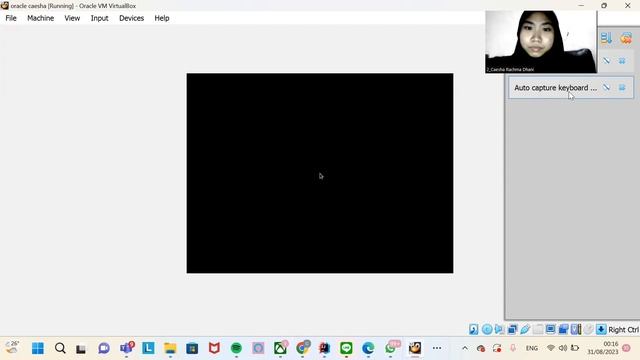Click the webcam overlay thumbnail

[541, 42]
